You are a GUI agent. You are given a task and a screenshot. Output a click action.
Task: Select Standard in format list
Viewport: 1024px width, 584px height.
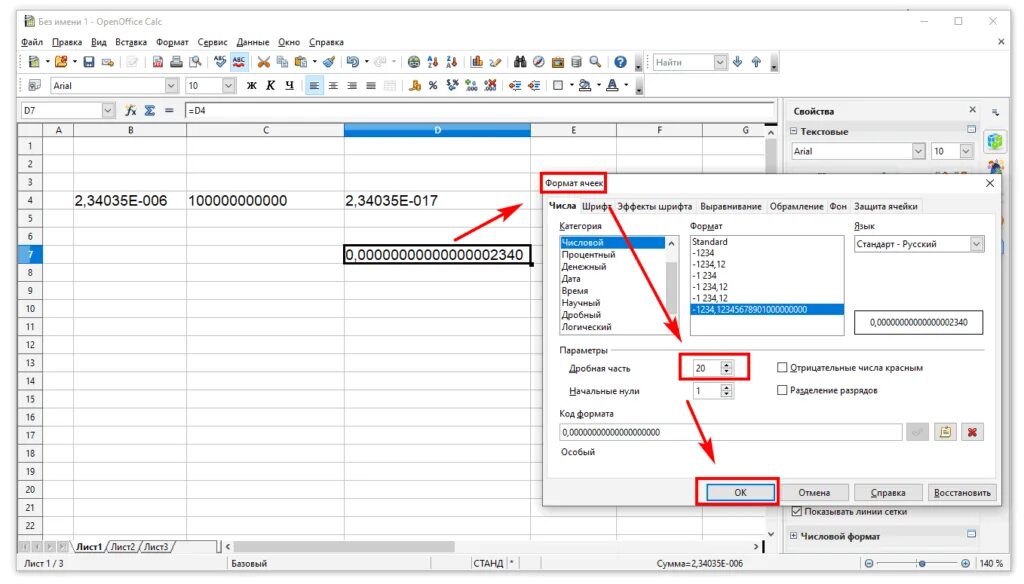tap(709, 242)
